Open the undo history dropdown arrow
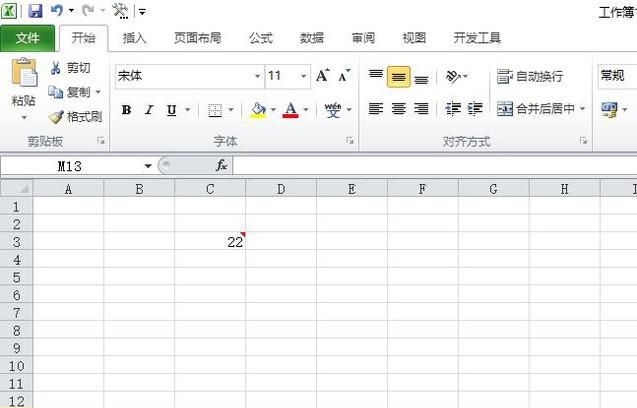Screen dimensions: 637x408 coord(71,10)
